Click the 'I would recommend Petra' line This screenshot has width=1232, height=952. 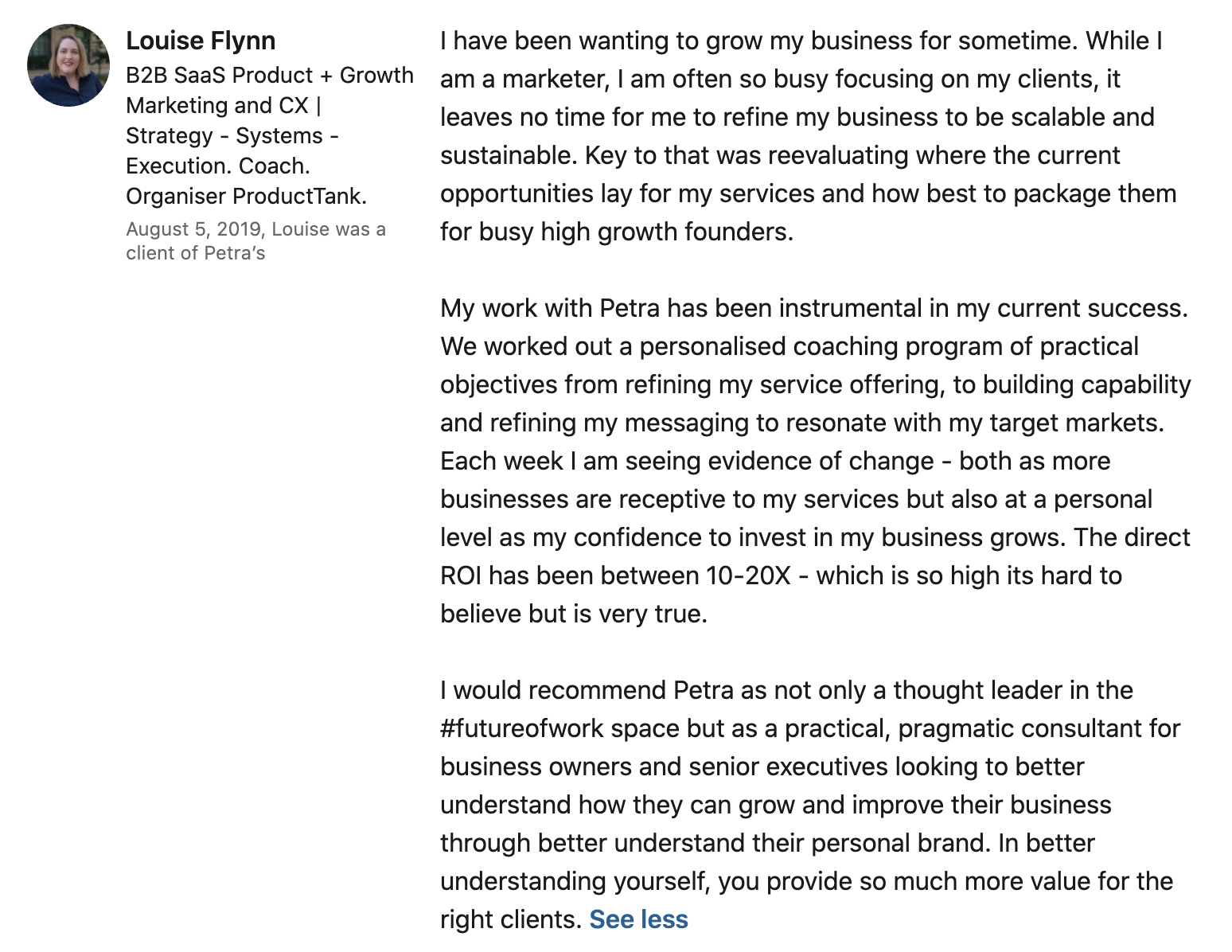click(x=786, y=690)
